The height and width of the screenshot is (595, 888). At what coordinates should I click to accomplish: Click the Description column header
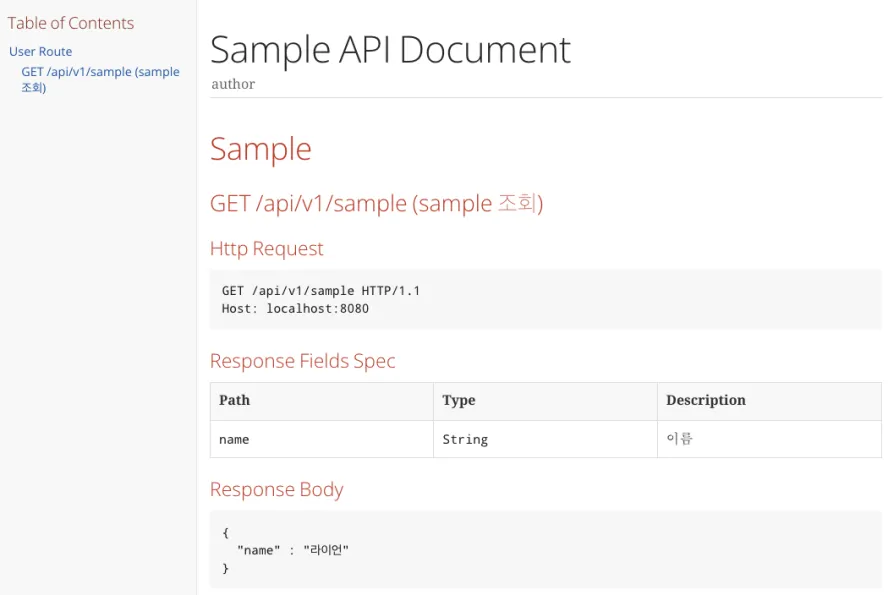tap(769, 401)
